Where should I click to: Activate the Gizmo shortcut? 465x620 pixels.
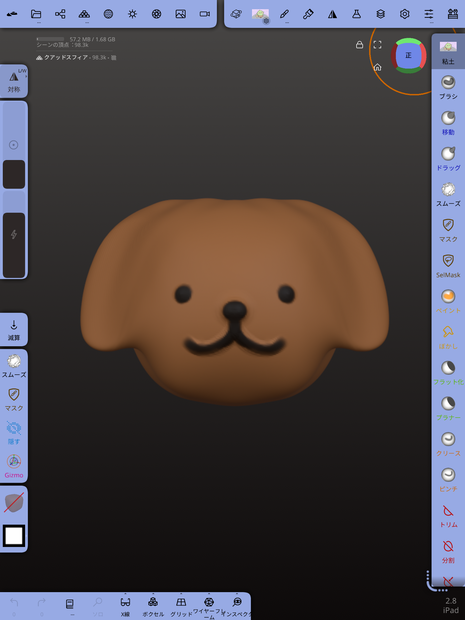(14, 466)
